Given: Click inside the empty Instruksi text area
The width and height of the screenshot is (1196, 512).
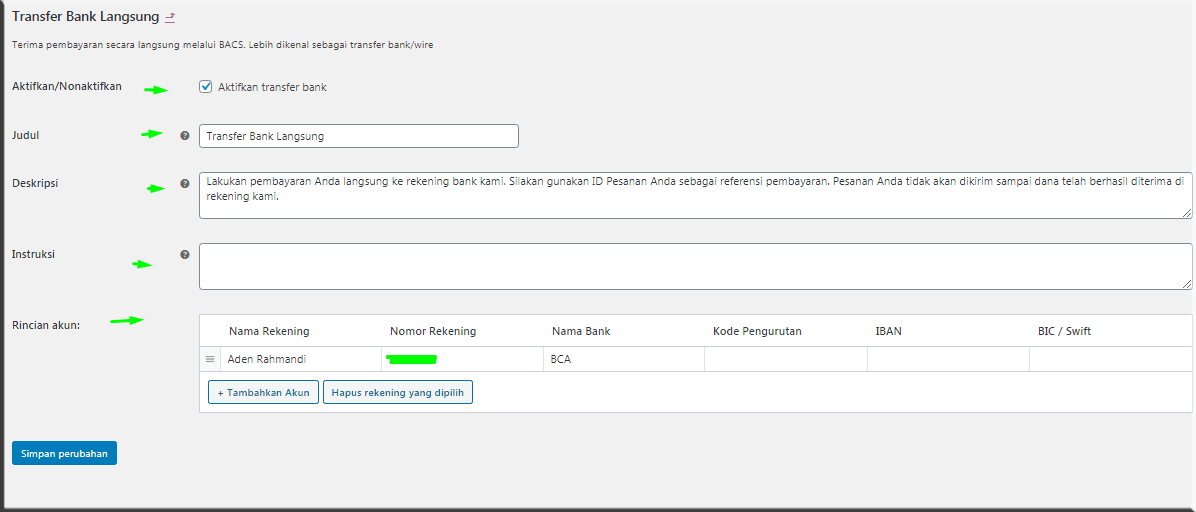Looking at the screenshot, I should point(695,266).
